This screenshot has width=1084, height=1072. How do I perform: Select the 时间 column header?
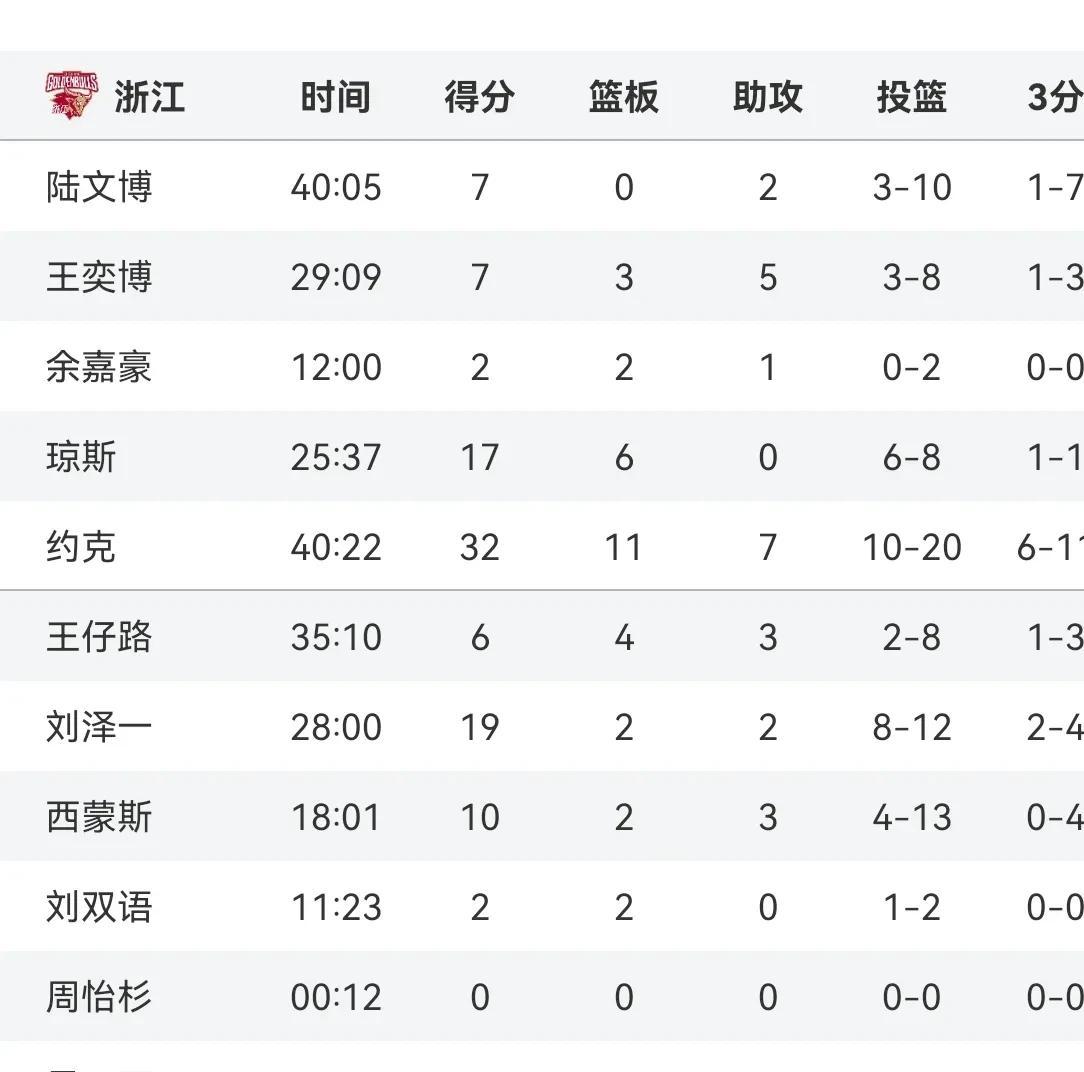pyautogui.click(x=335, y=98)
